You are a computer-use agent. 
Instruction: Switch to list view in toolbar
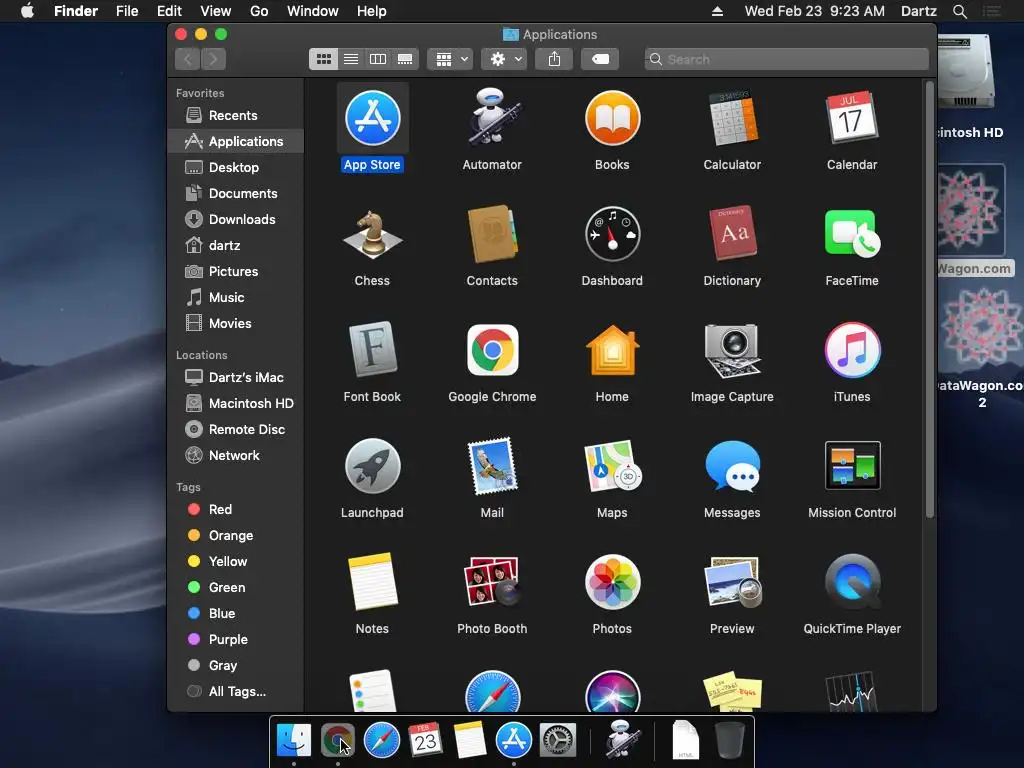351,59
